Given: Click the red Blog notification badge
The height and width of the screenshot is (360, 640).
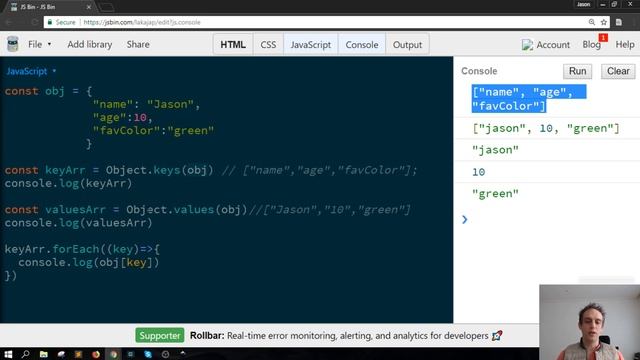Looking at the screenshot, I should coord(603,38).
